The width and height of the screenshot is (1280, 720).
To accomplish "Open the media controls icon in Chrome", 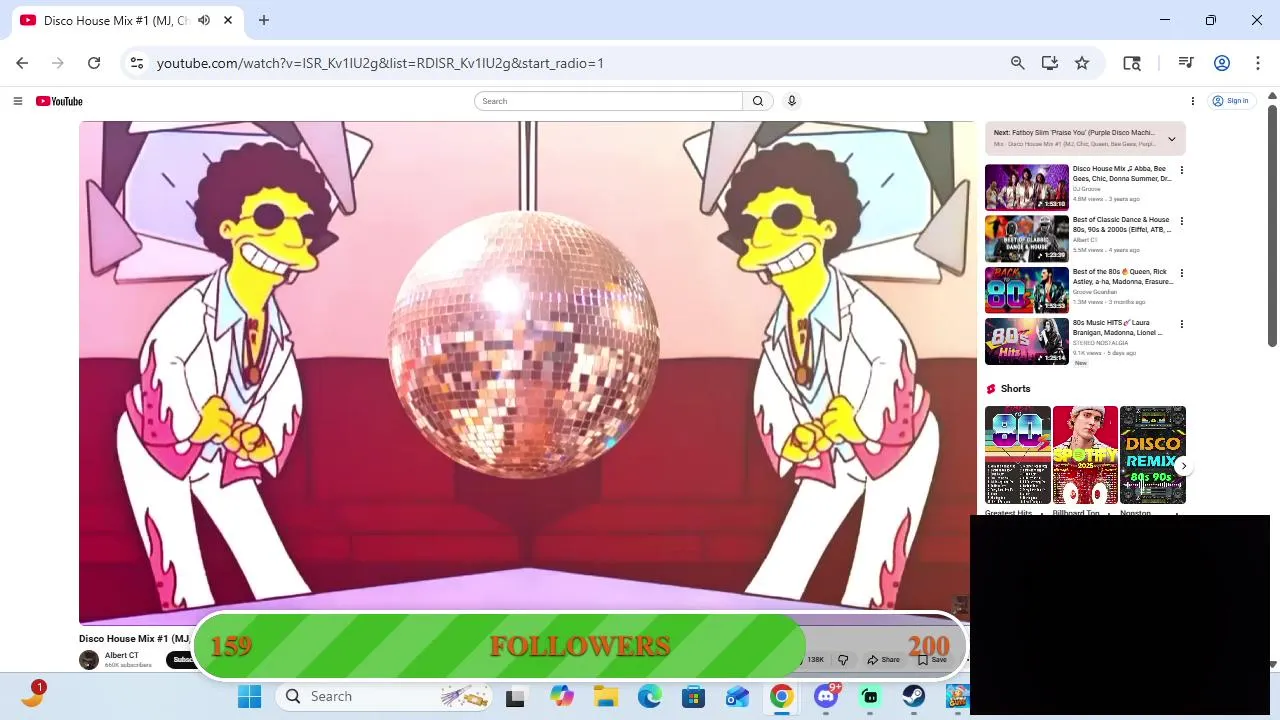I will (x=1186, y=63).
